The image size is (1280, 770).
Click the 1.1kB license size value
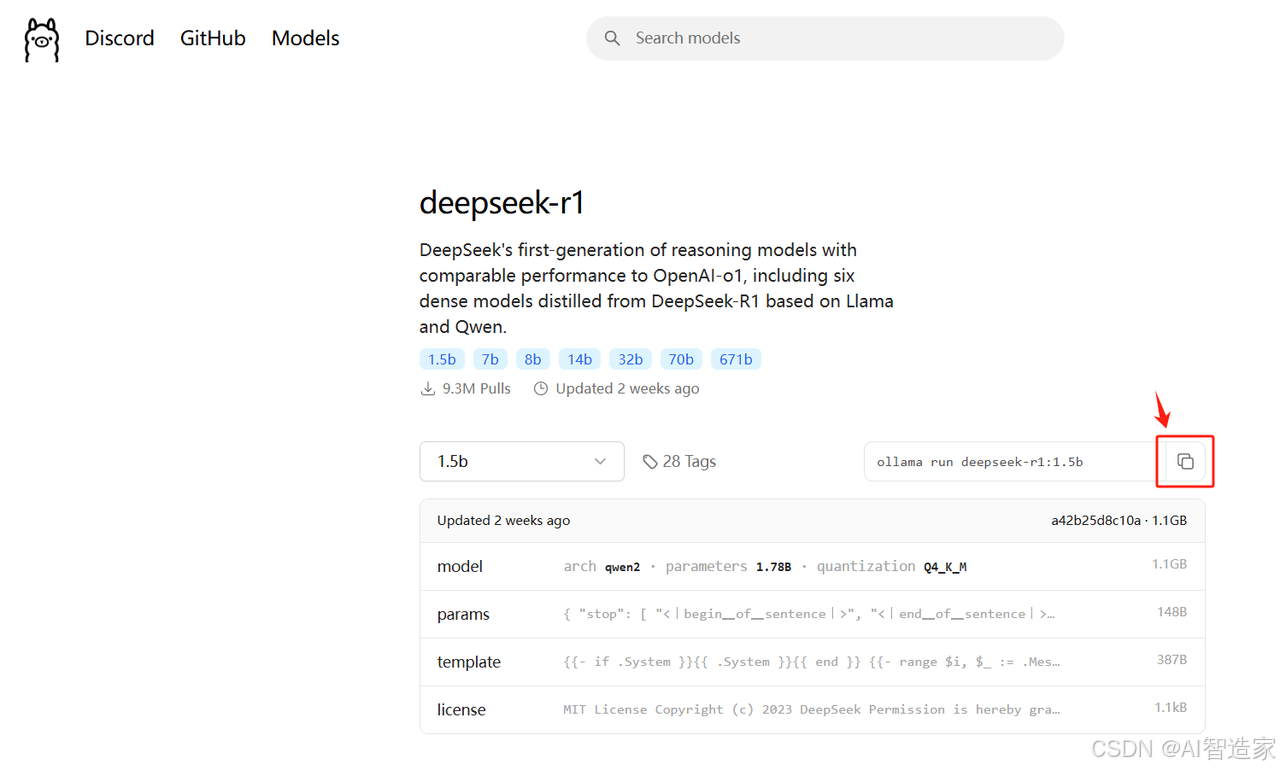pyautogui.click(x=1170, y=707)
